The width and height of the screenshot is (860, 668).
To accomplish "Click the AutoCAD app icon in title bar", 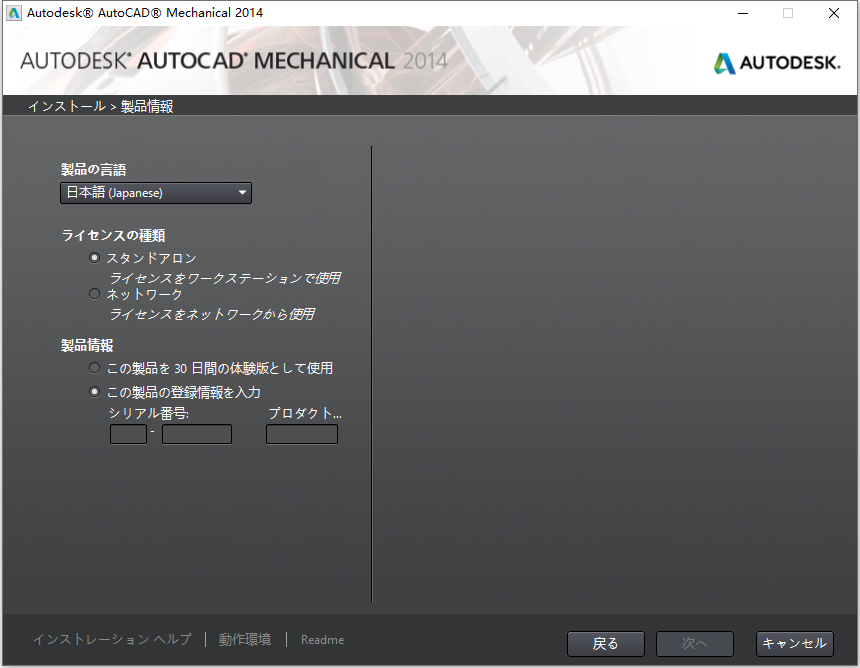I will tap(14, 13).
